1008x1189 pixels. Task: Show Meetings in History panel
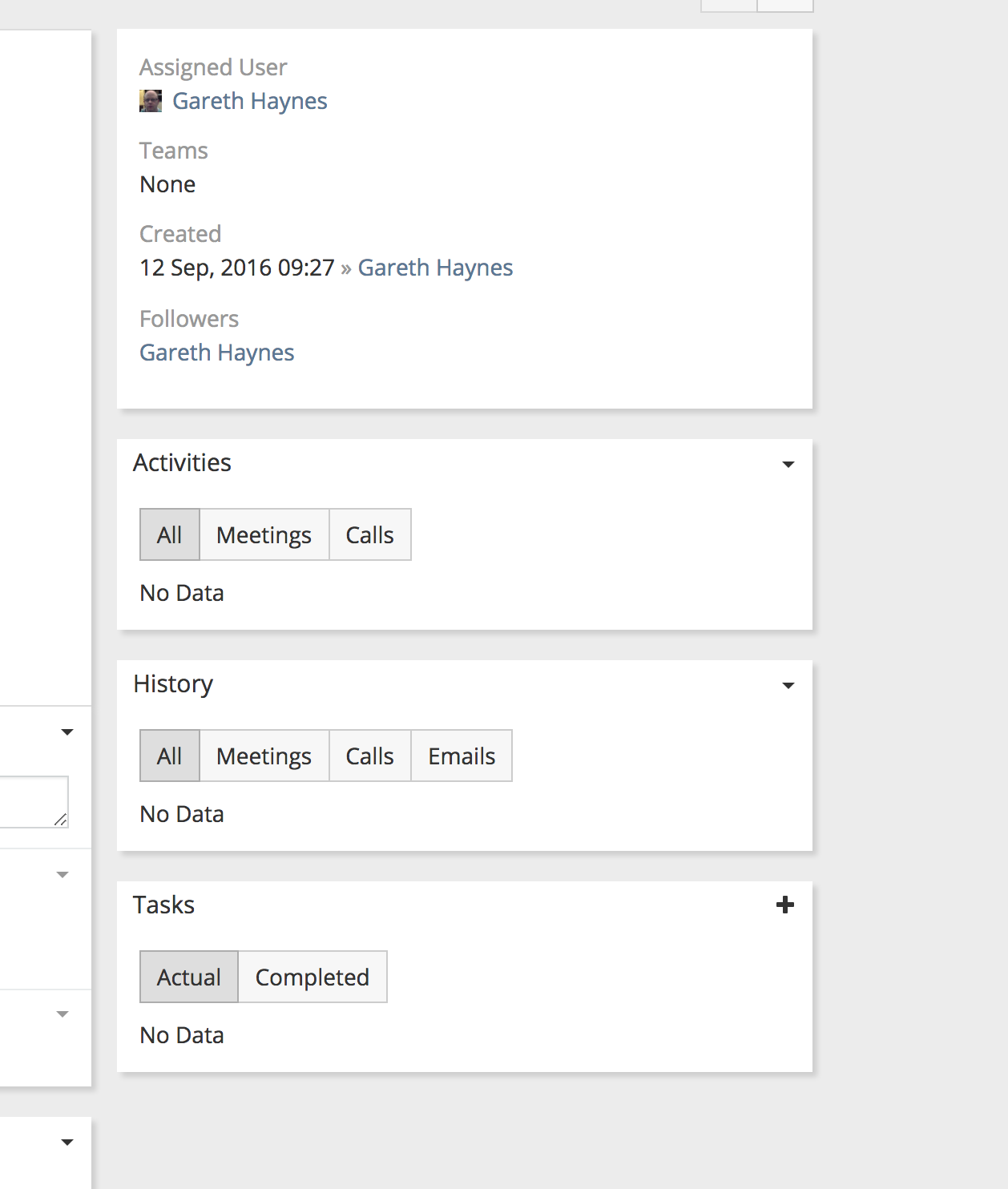click(264, 756)
